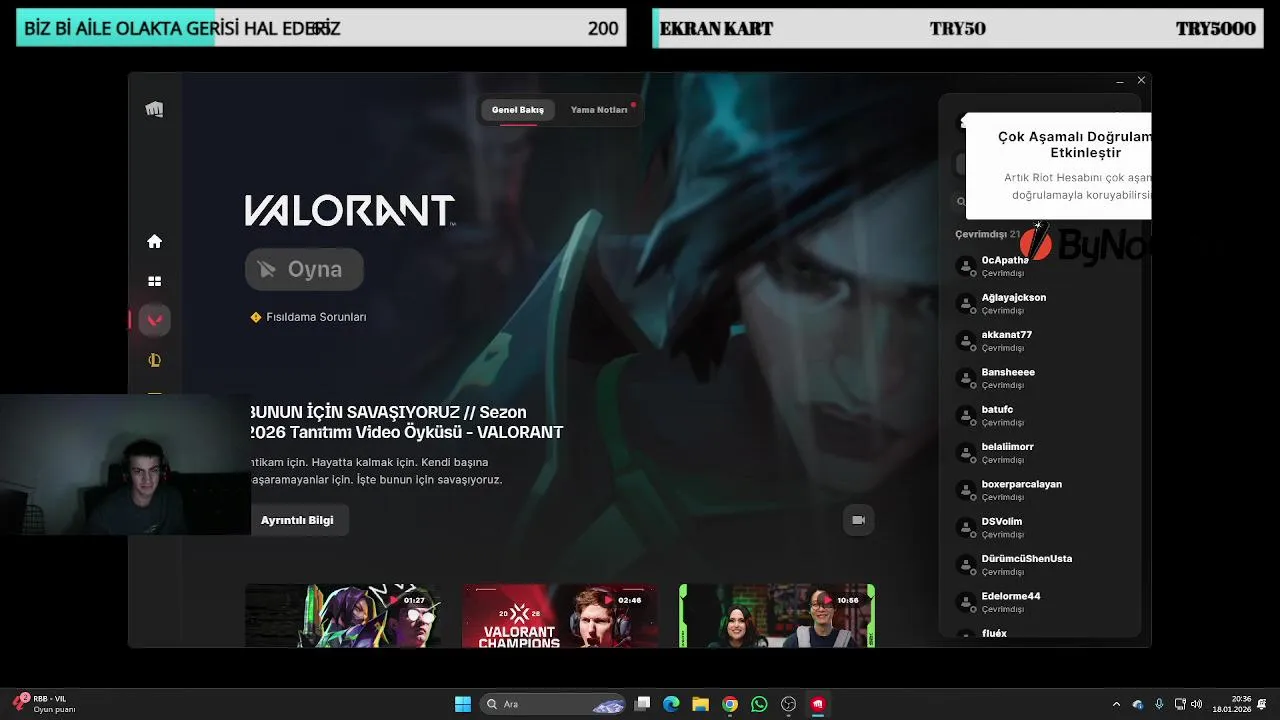Click the Riot Client taskbar icon
Viewport: 1280px width, 720px height.
coord(818,704)
